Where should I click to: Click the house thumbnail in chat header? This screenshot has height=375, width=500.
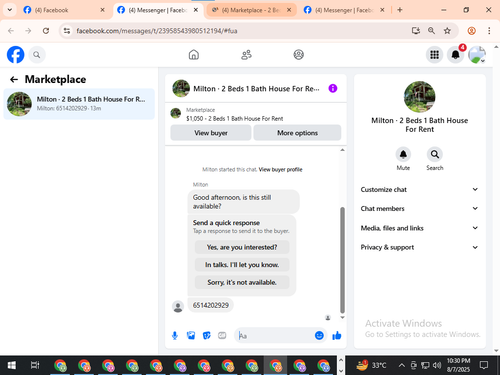coord(181,88)
